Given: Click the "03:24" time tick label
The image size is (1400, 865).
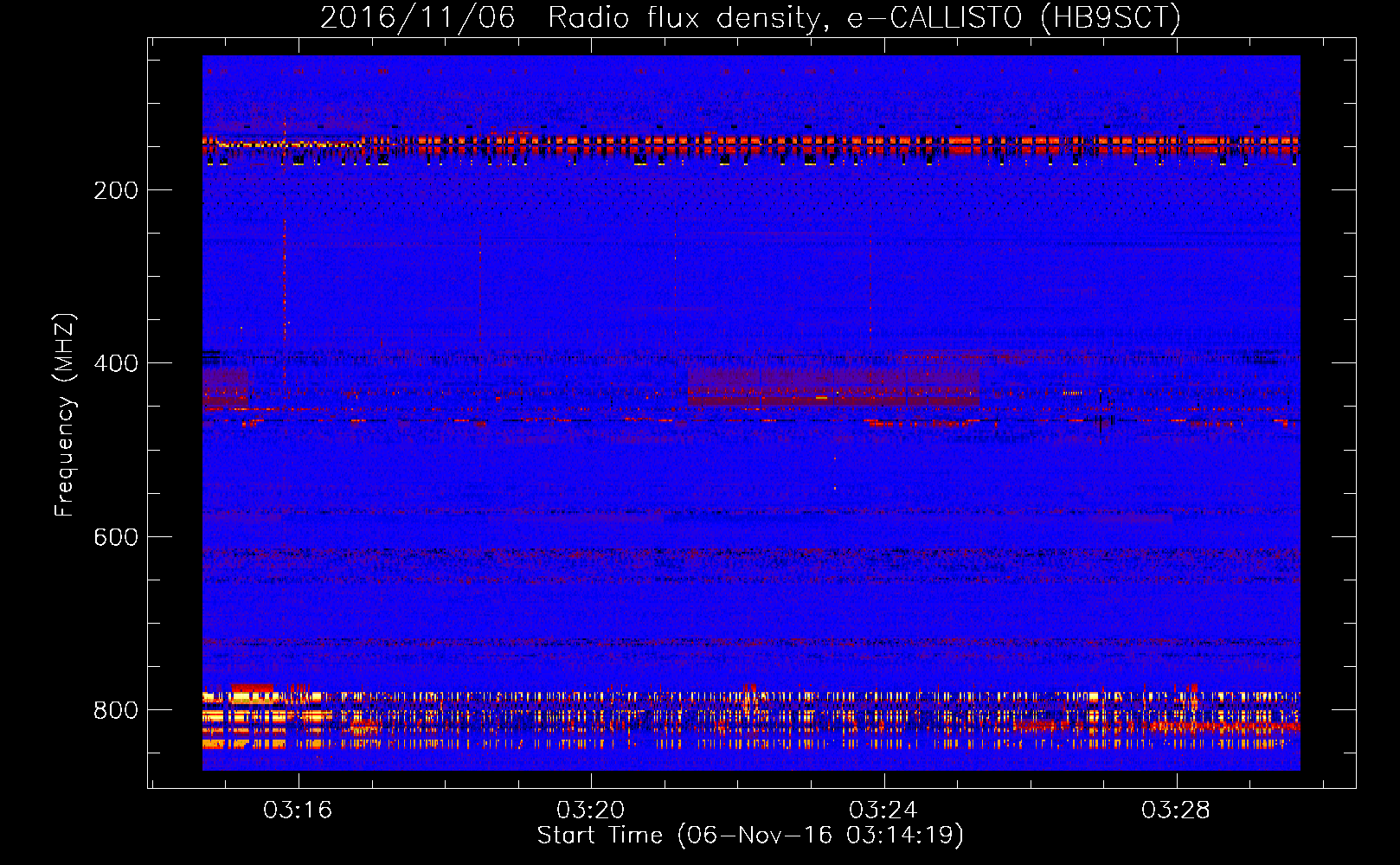Looking at the screenshot, I should pos(883,811).
